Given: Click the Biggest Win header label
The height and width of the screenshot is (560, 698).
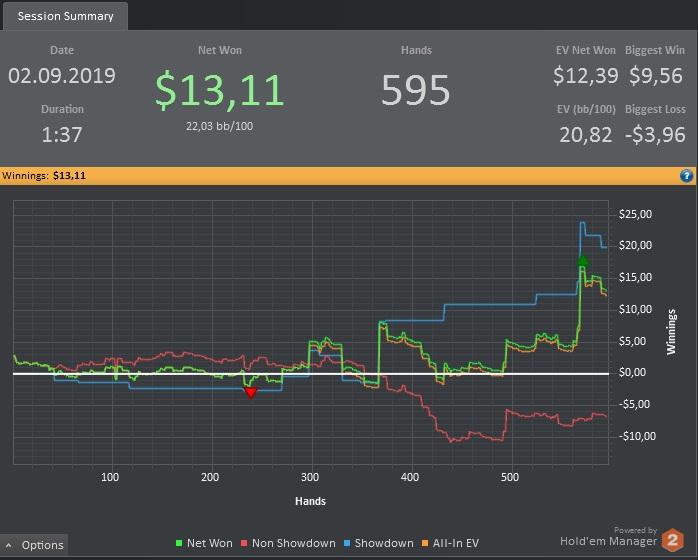Looking at the screenshot, I should (x=655, y=50).
